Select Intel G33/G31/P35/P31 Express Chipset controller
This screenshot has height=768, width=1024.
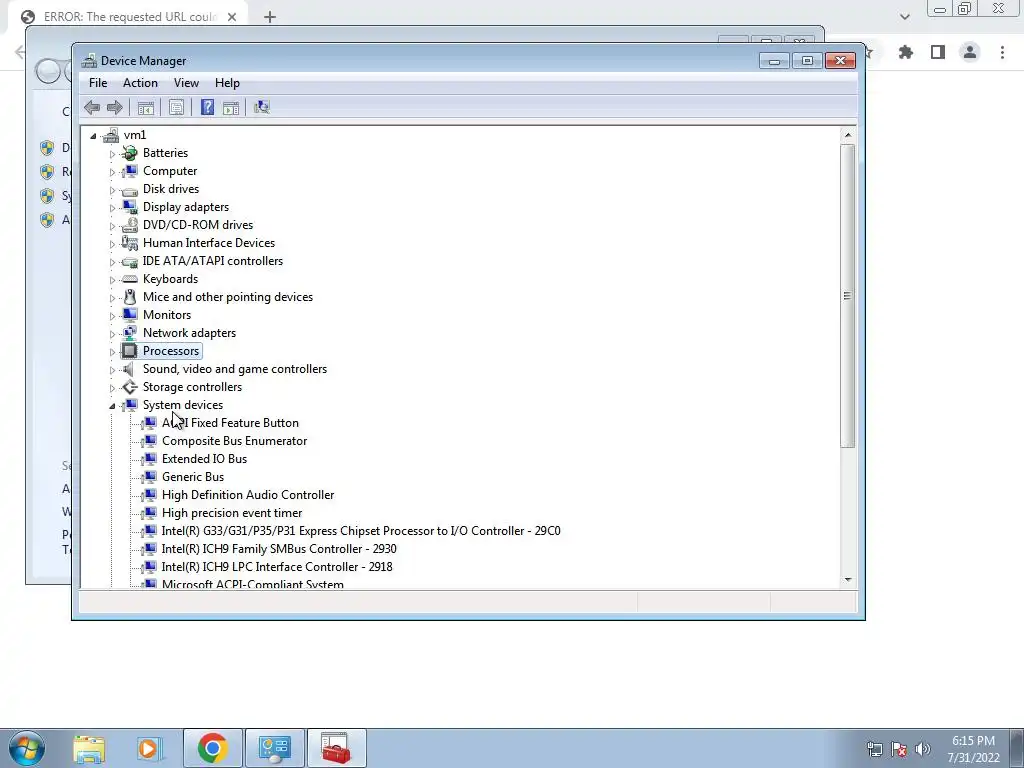360,531
